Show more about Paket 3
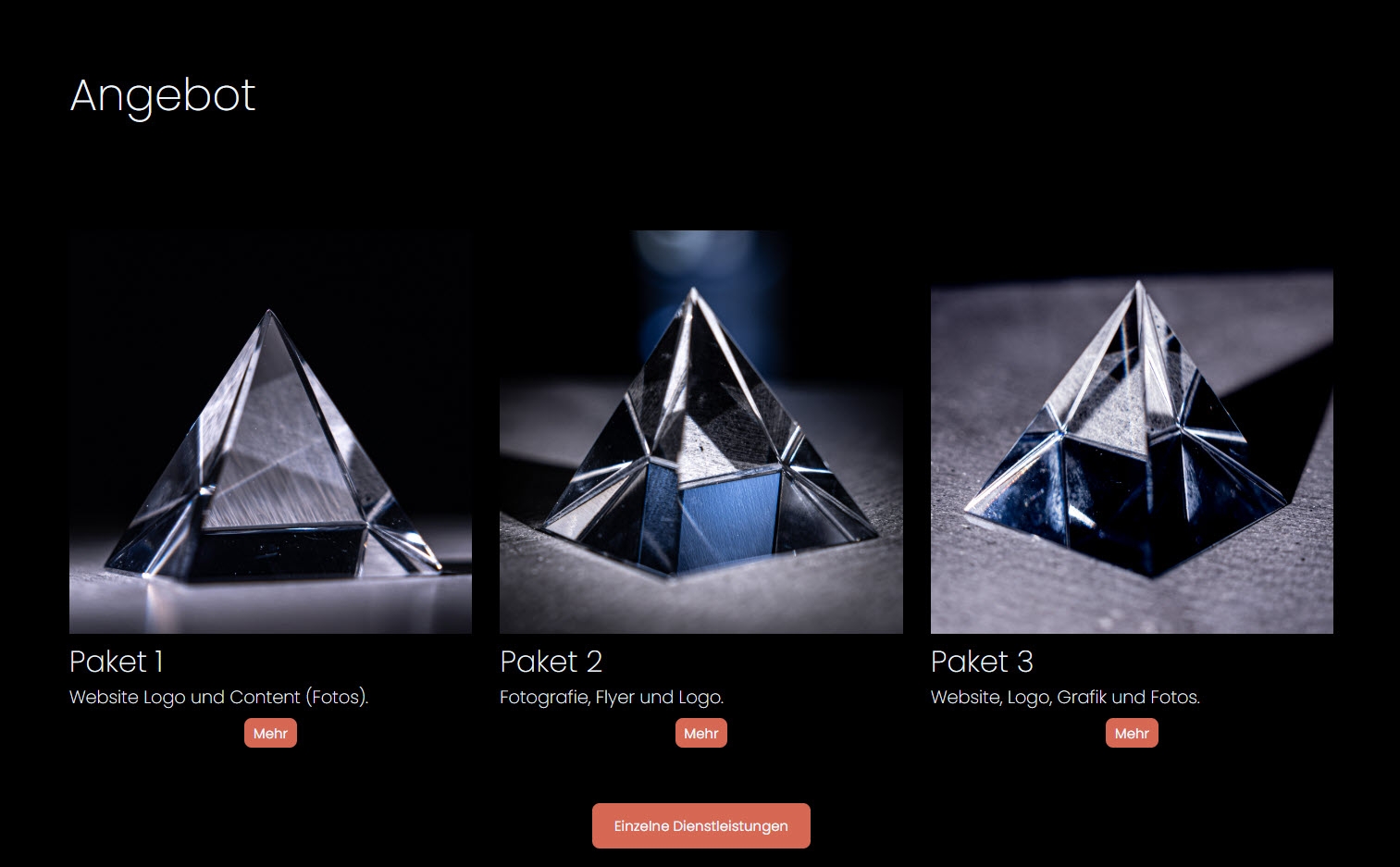This screenshot has height=867, width=1400. click(x=1132, y=733)
